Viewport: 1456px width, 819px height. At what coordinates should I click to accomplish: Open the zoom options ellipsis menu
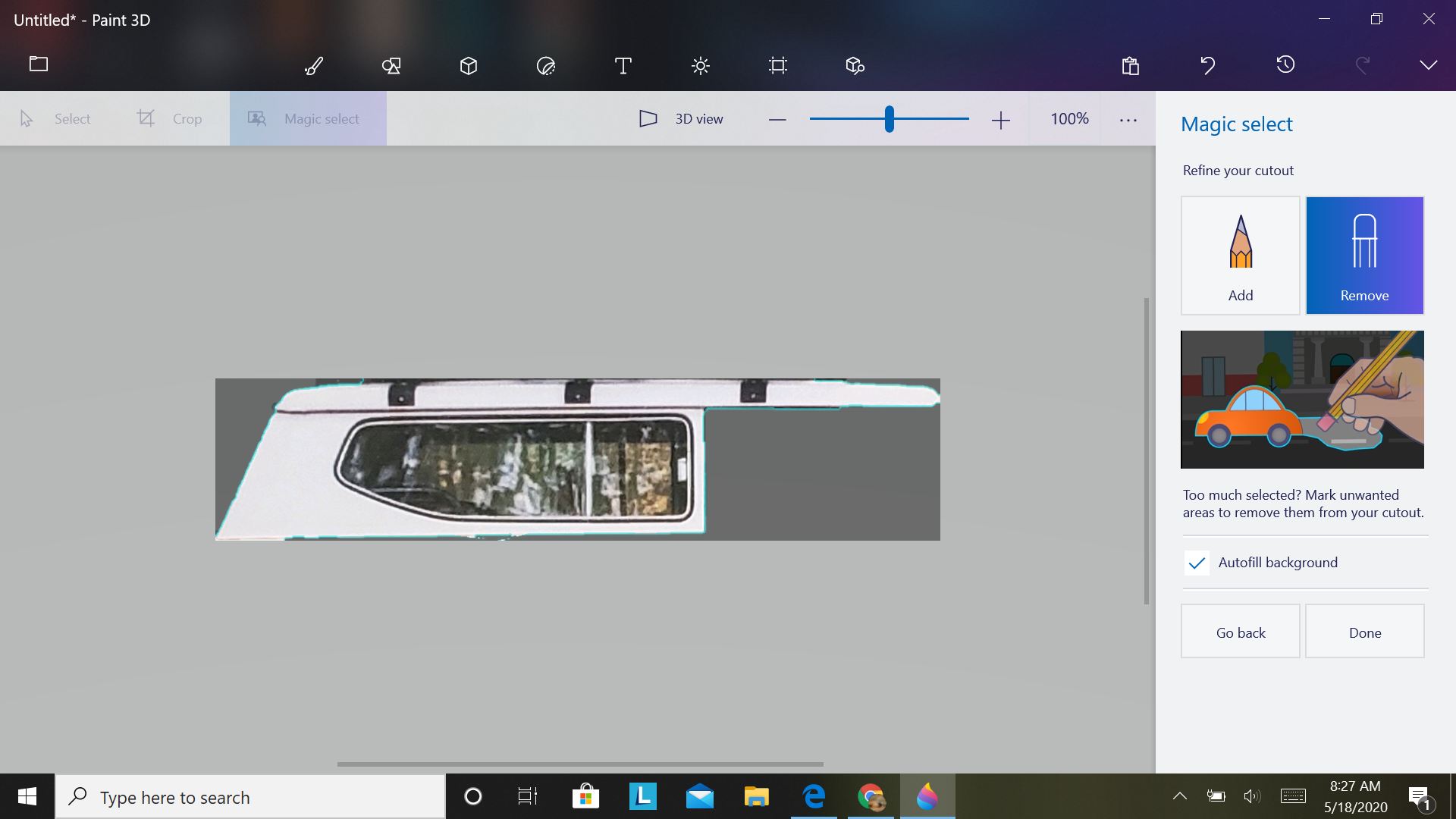coord(1128,119)
